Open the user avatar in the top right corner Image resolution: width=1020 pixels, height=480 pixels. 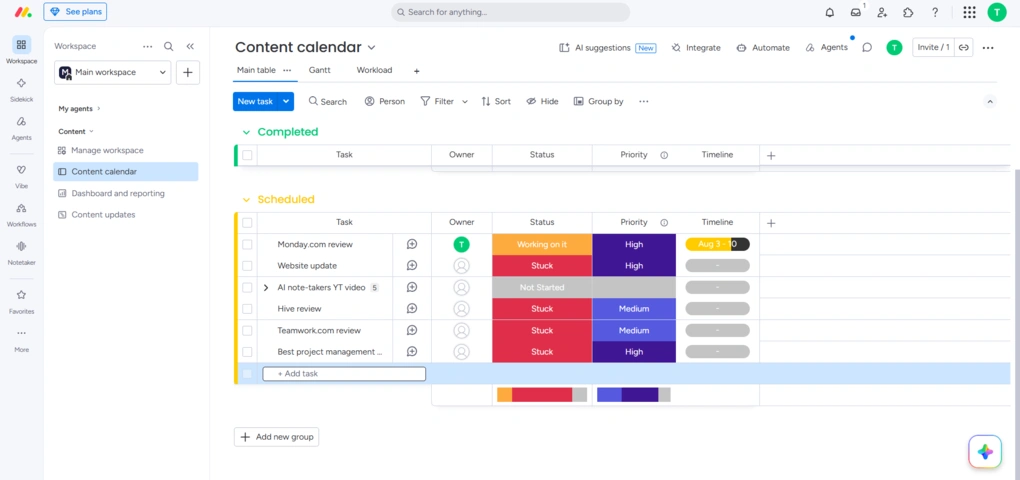point(997,12)
